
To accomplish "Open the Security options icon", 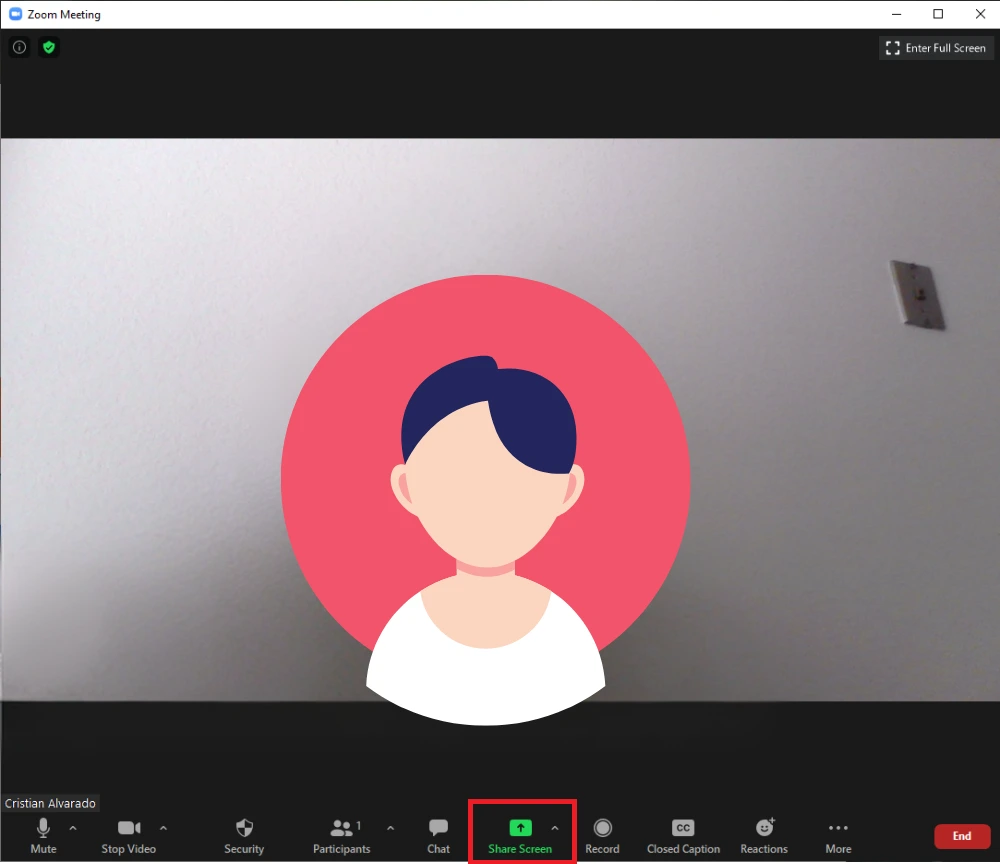I will tap(243, 835).
